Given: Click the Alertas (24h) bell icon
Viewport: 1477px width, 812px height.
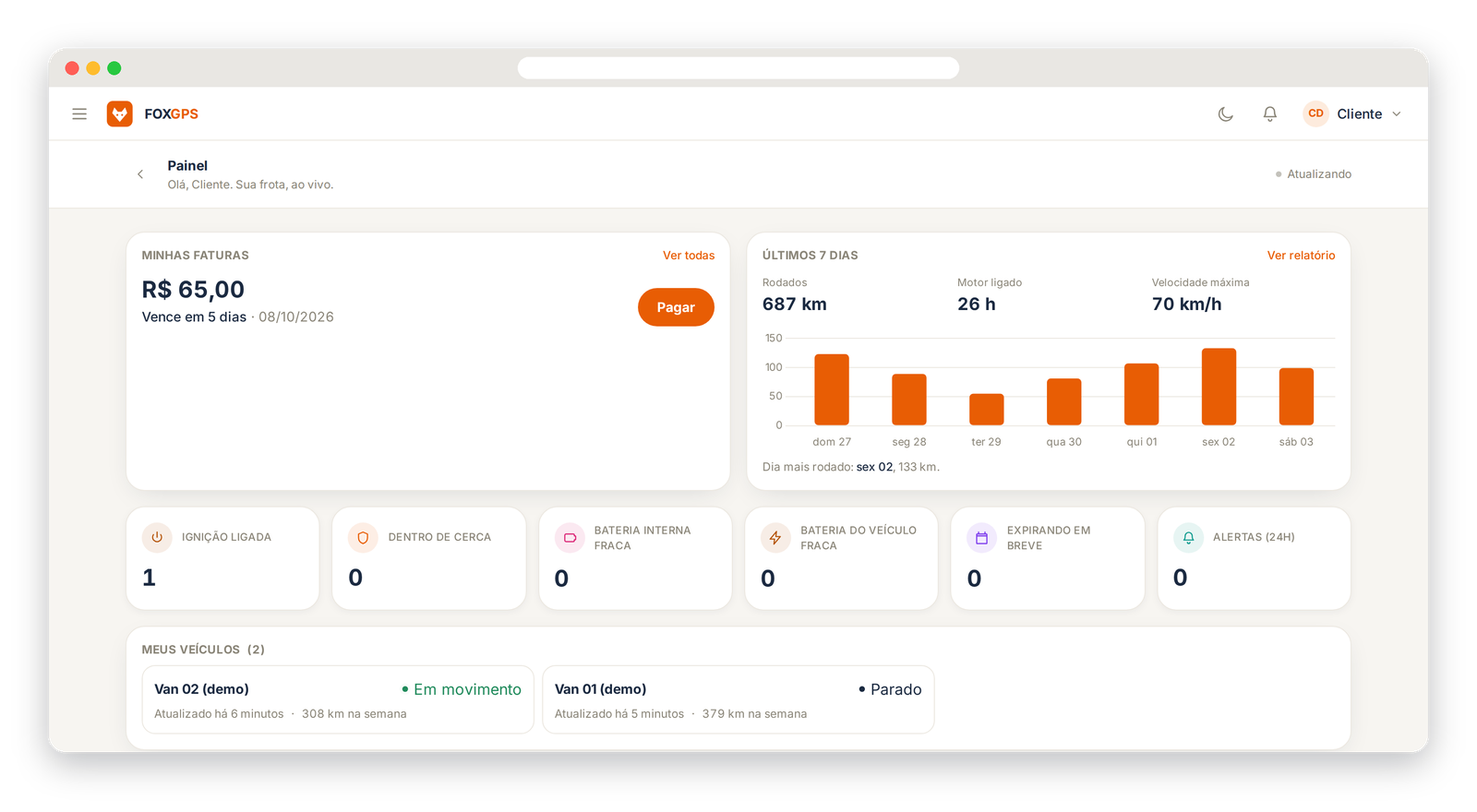Looking at the screenshot, I should point(1188,537).
